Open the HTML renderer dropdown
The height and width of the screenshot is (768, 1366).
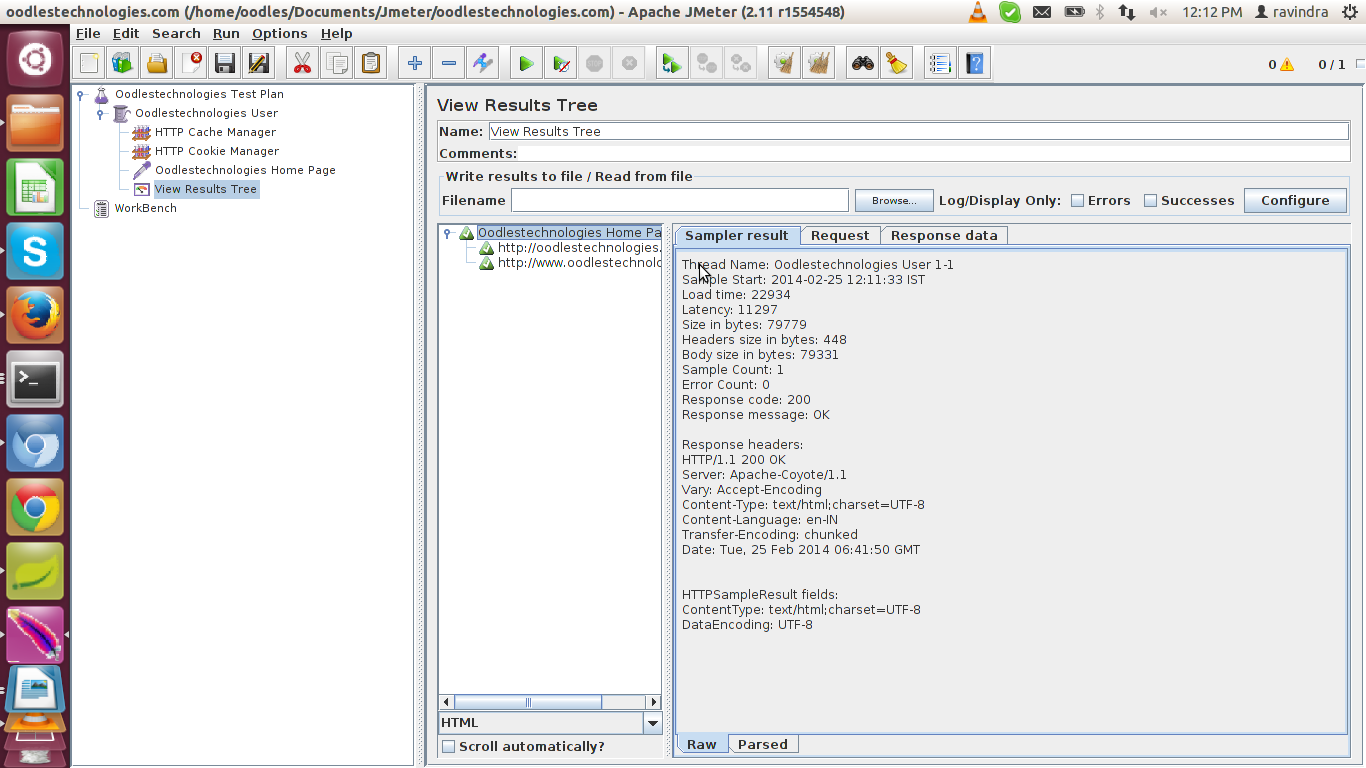653,723
